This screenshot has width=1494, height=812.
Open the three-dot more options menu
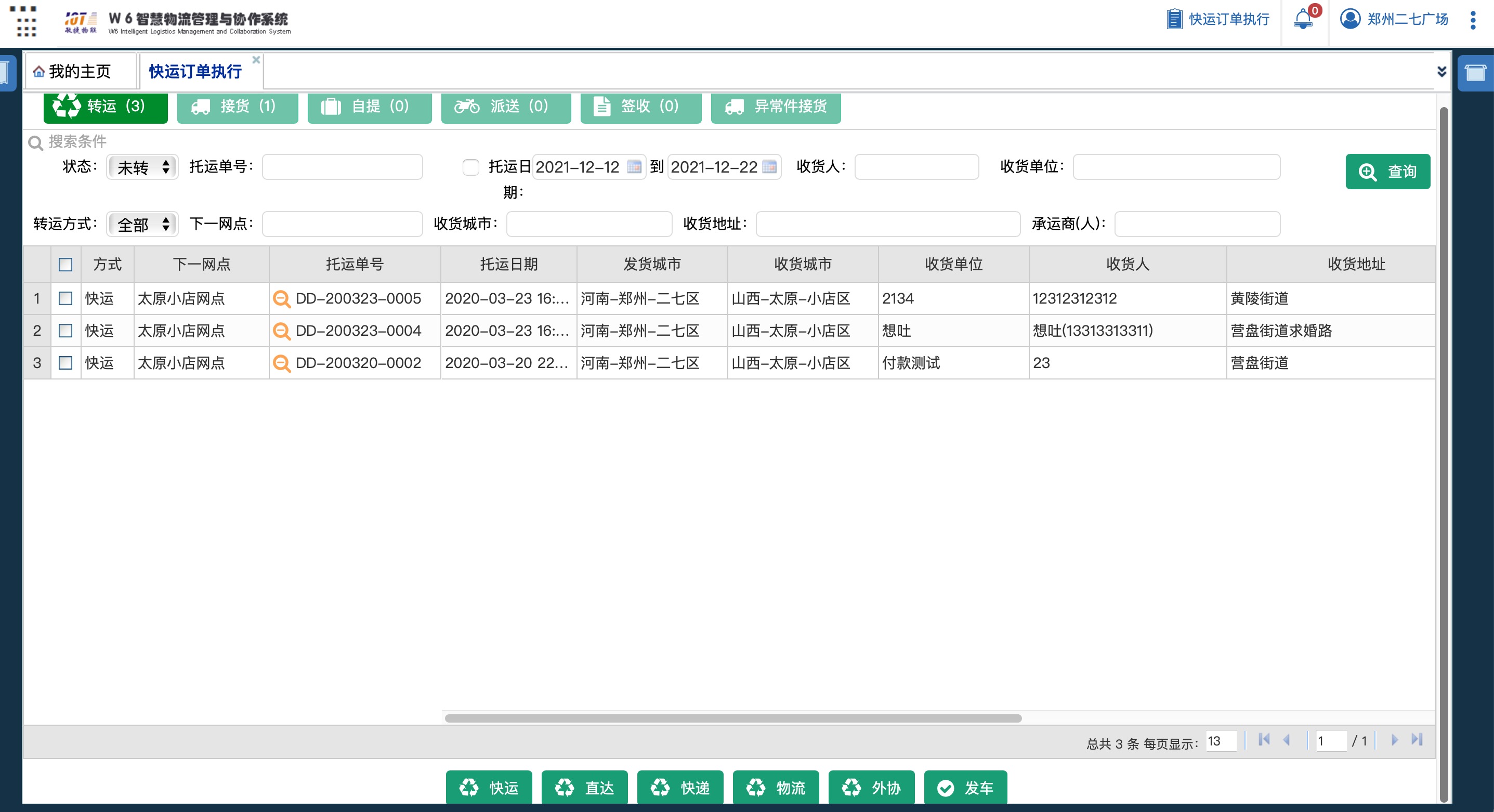pyautogui.click(x=1473, y=20)
